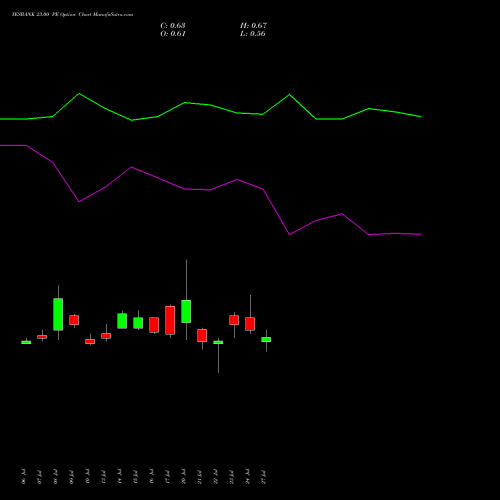Viewport: 500px width, 500px height.
Task: Click the '20 Jul' date axis label
Action: 183,476
